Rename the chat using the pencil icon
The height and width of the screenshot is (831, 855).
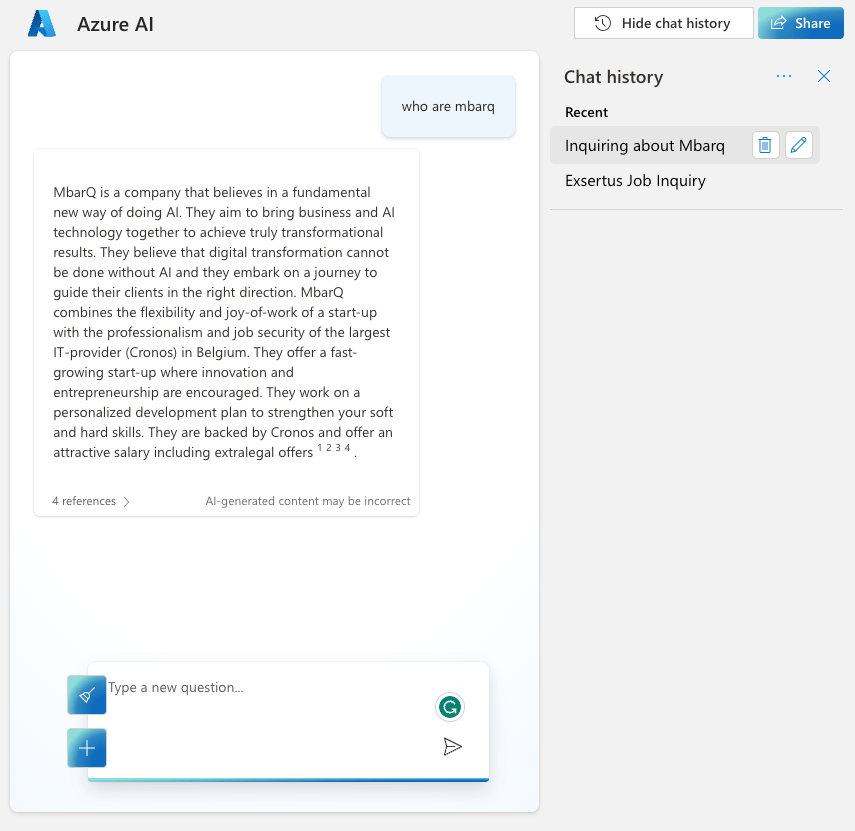pos(798,145)
